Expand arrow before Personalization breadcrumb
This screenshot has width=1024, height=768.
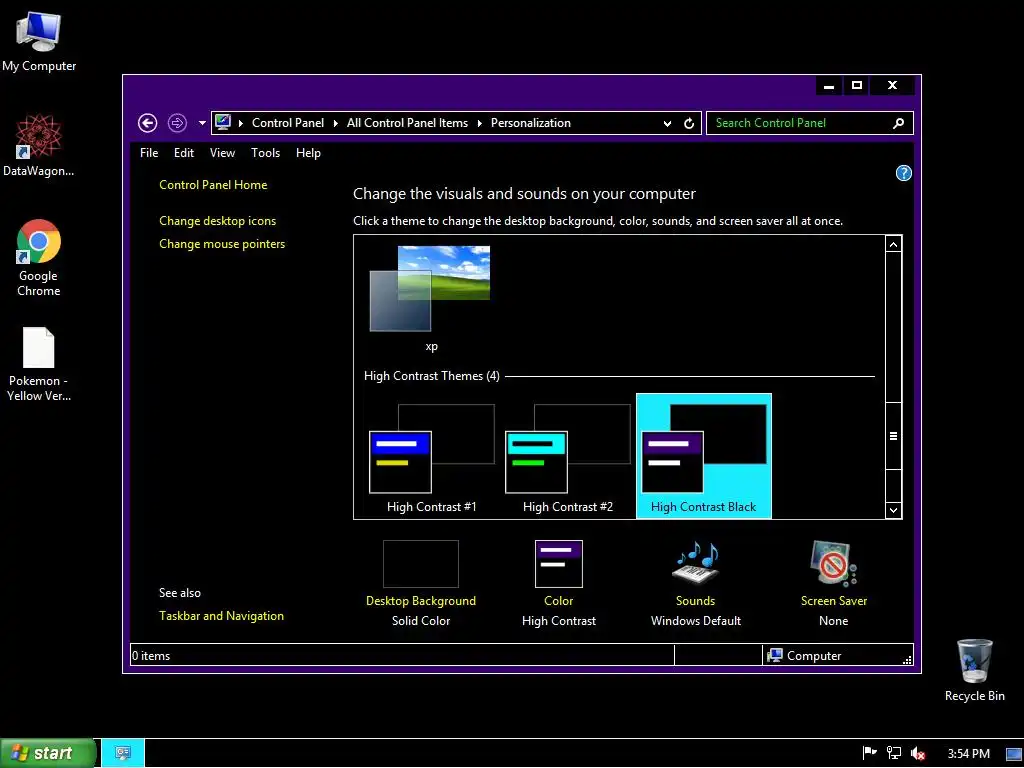[479, 123]
